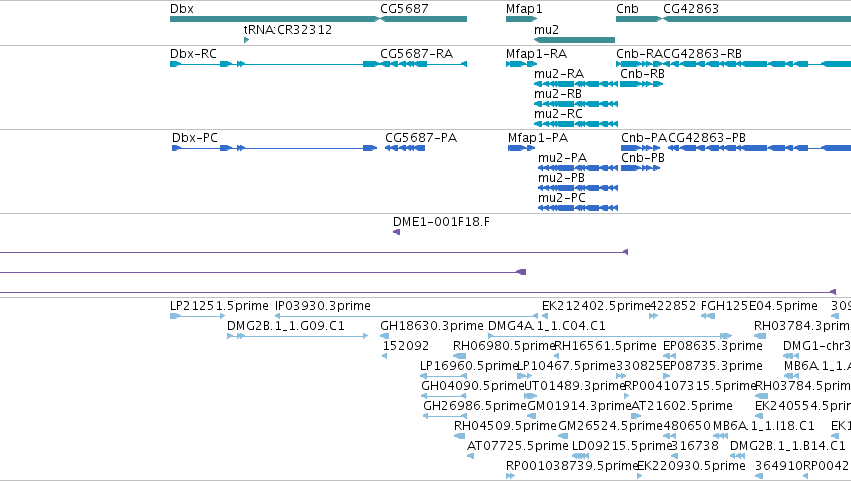Screen dimensions: 851x481
Task: Select the mu2-RC transcript label
Action: 558,114
